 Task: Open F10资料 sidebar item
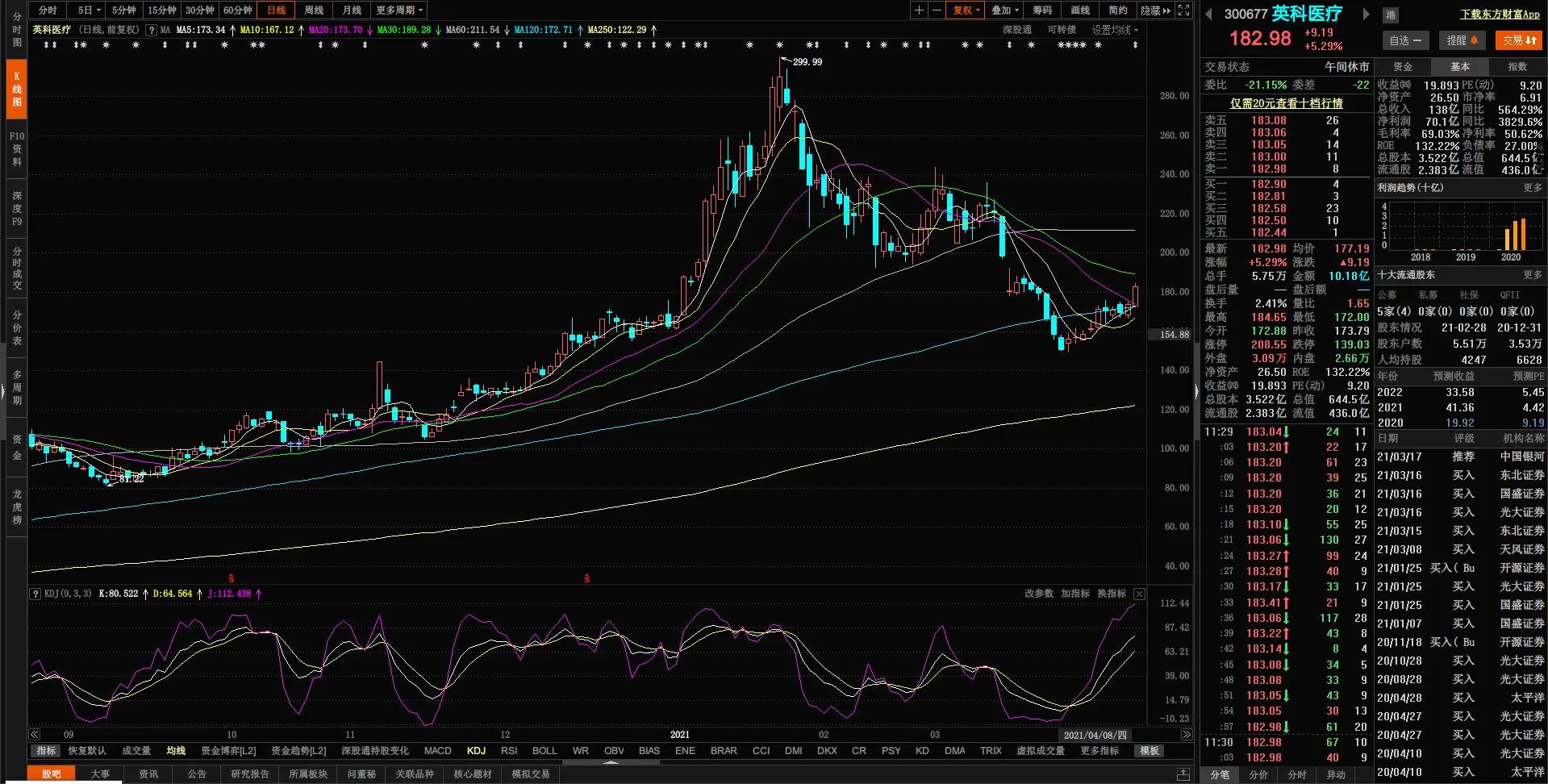[x=17, y=149]
